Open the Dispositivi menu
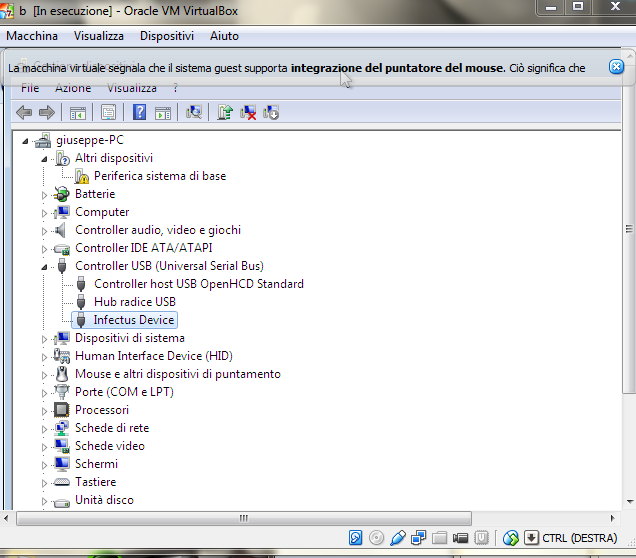 coord(167,36)
